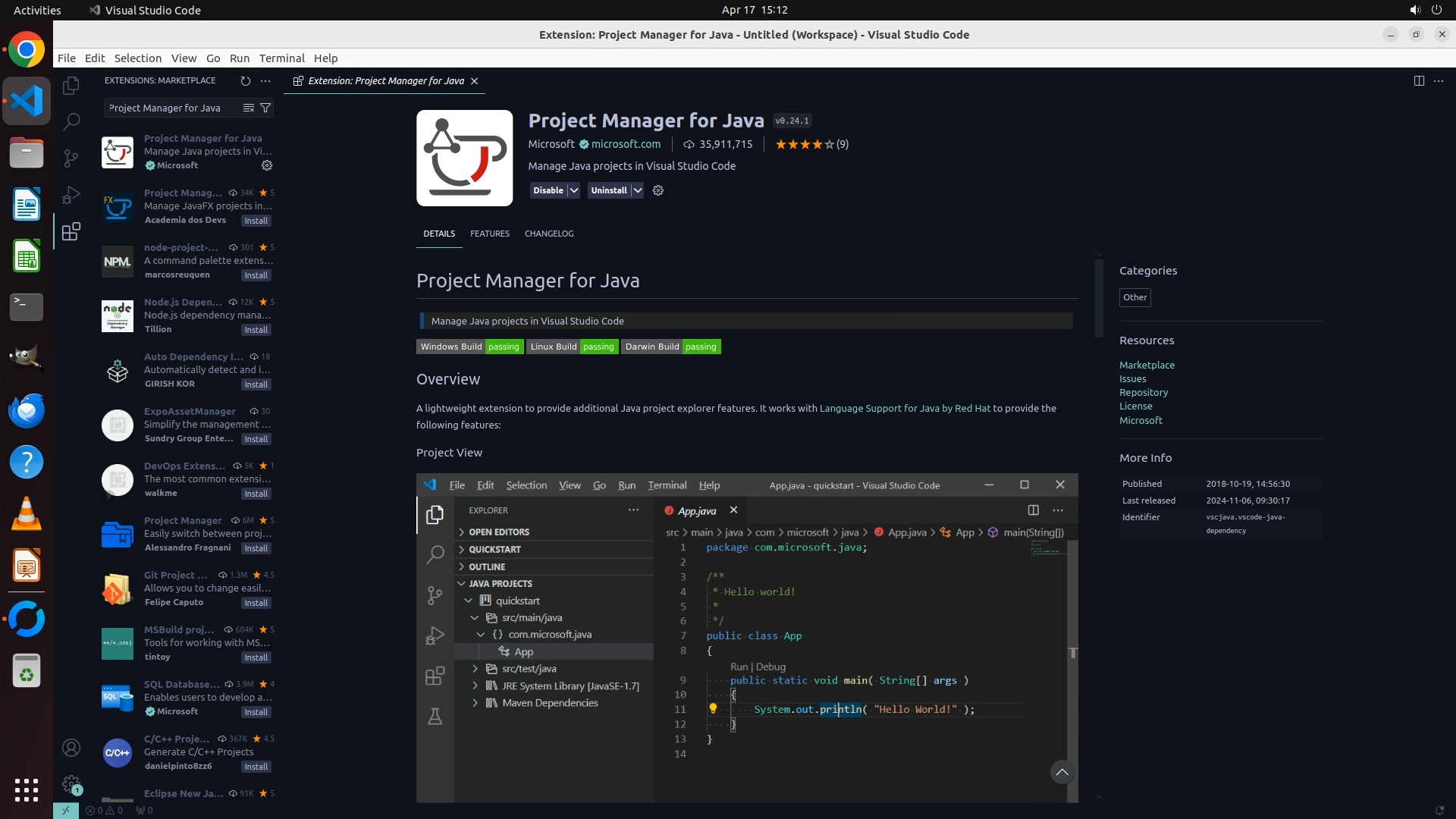The height and width of the screenshot is (819, 1456).
Task: Open the Explorer view in activity bar
Action: click(71, 86)
